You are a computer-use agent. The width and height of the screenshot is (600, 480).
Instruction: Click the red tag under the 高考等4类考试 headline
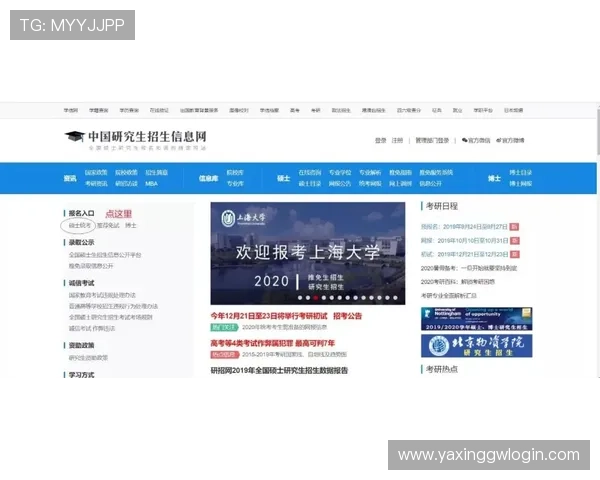click(x=225, y=354)
